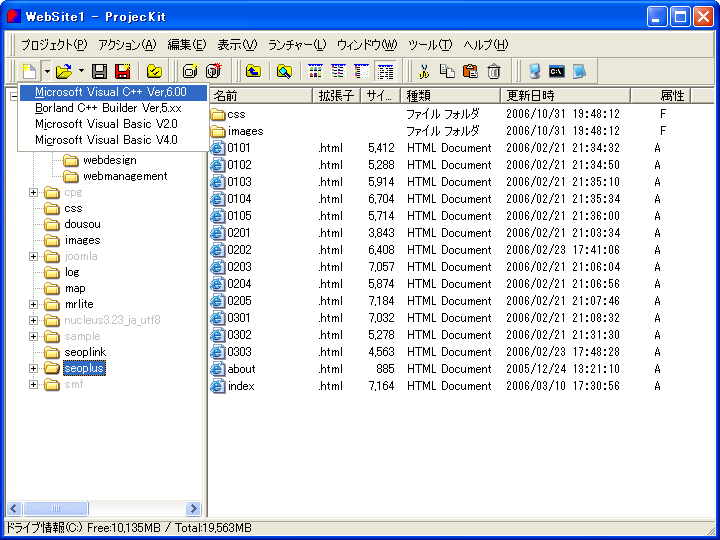Select the seoplink tree folder
The width and height of the screenshot is (720, 540).
coord(85,352)
